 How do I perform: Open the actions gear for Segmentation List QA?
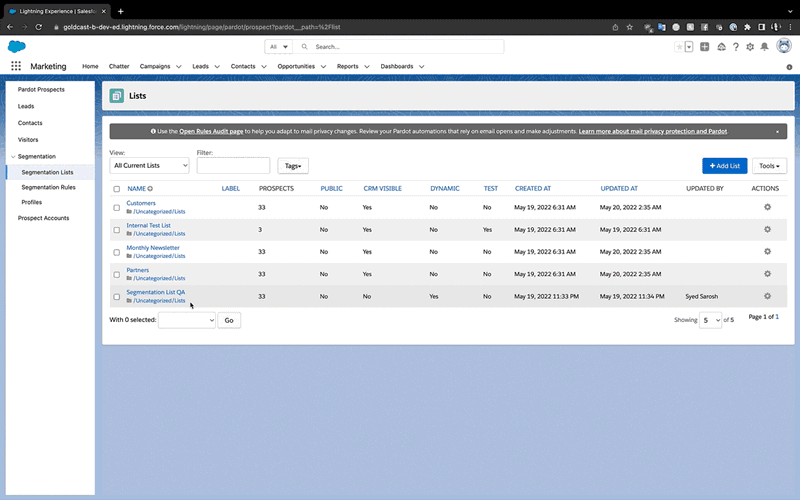[x=767, y=296]
